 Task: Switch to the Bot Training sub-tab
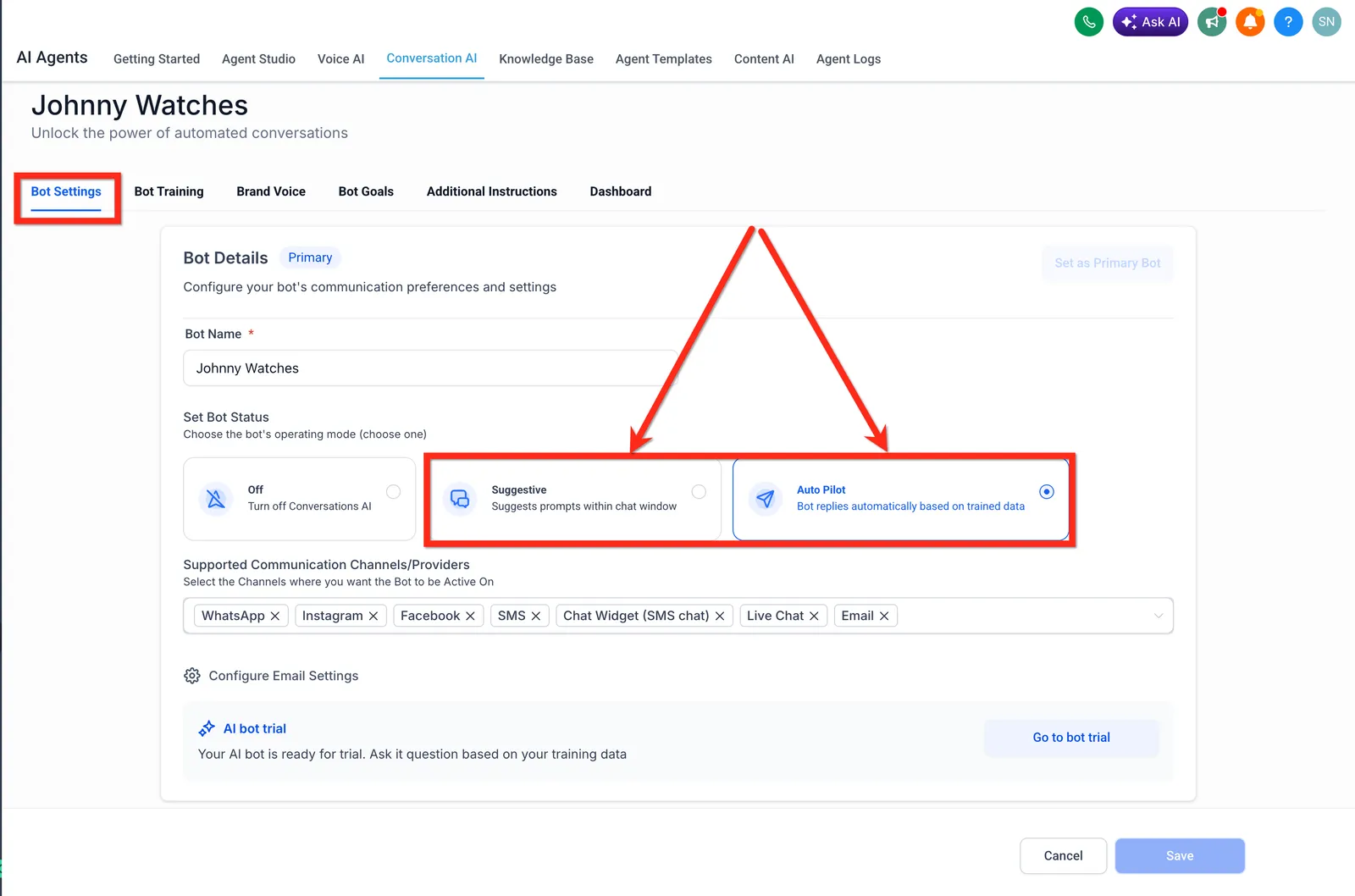coord(169,191)
